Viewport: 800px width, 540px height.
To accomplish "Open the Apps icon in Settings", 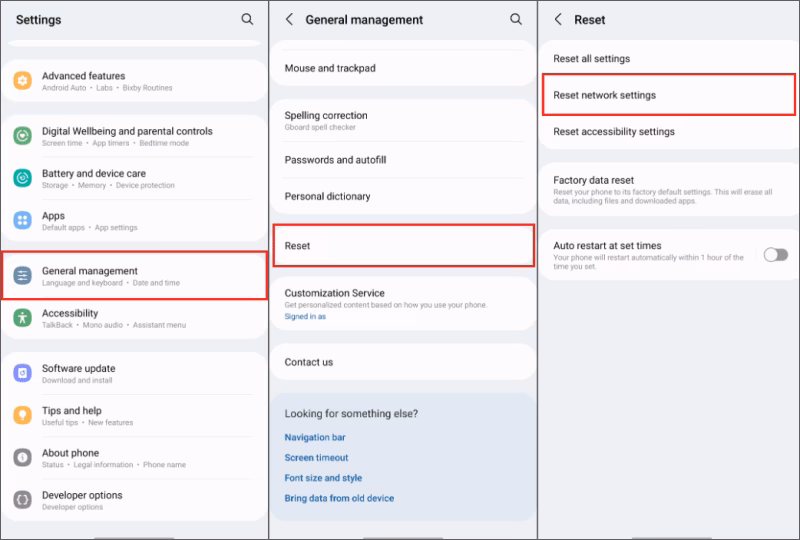I will point(23,221).
